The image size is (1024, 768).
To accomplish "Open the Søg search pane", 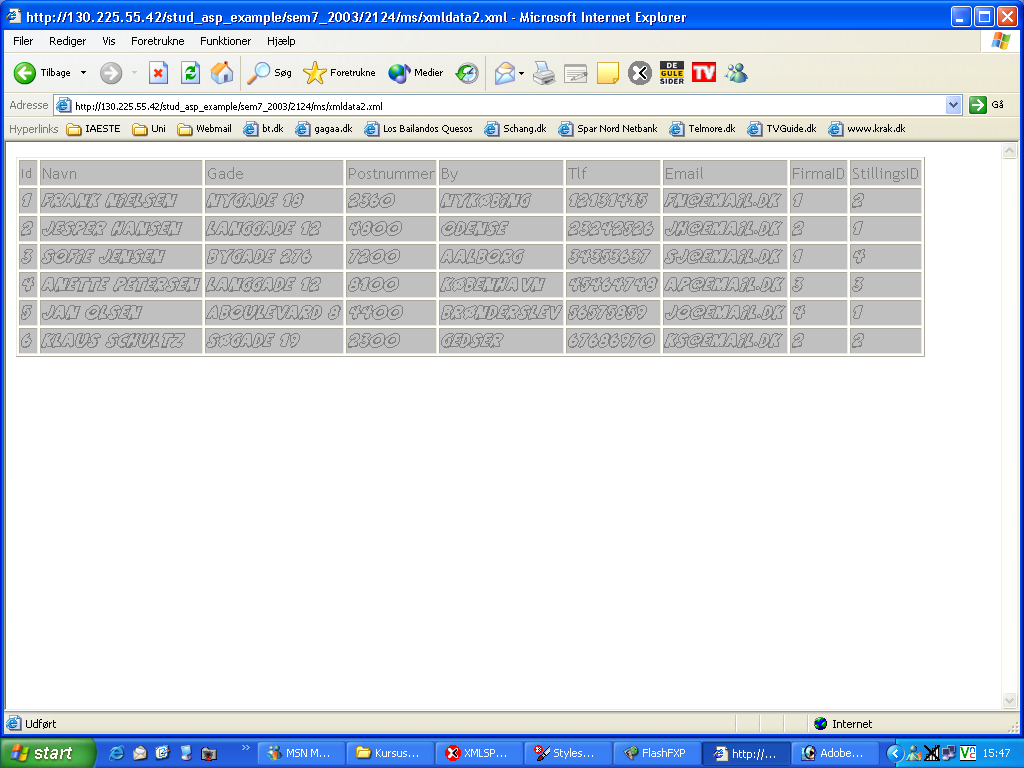I will coord(270,73).
